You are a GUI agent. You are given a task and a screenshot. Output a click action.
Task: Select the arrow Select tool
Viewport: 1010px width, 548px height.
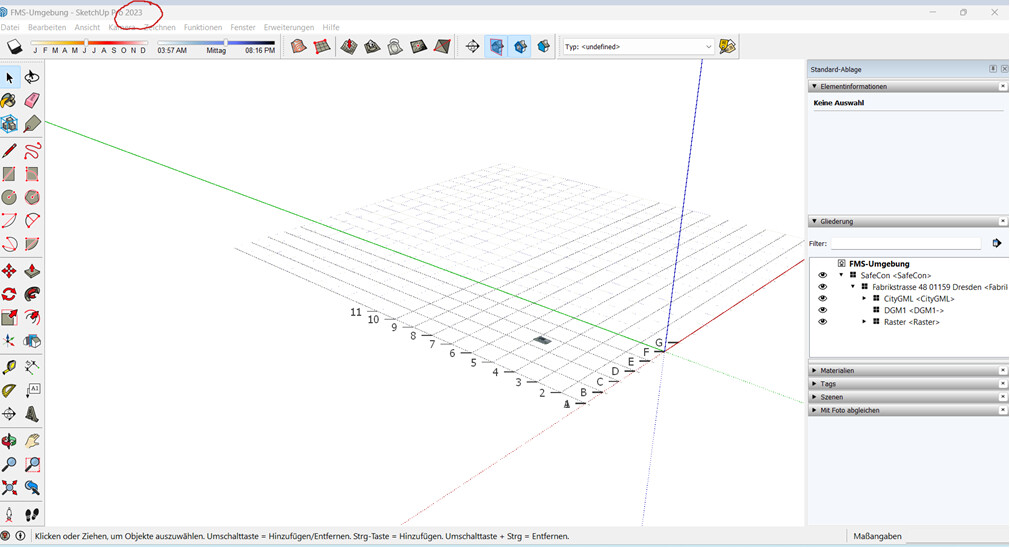(x=9, y=78)
